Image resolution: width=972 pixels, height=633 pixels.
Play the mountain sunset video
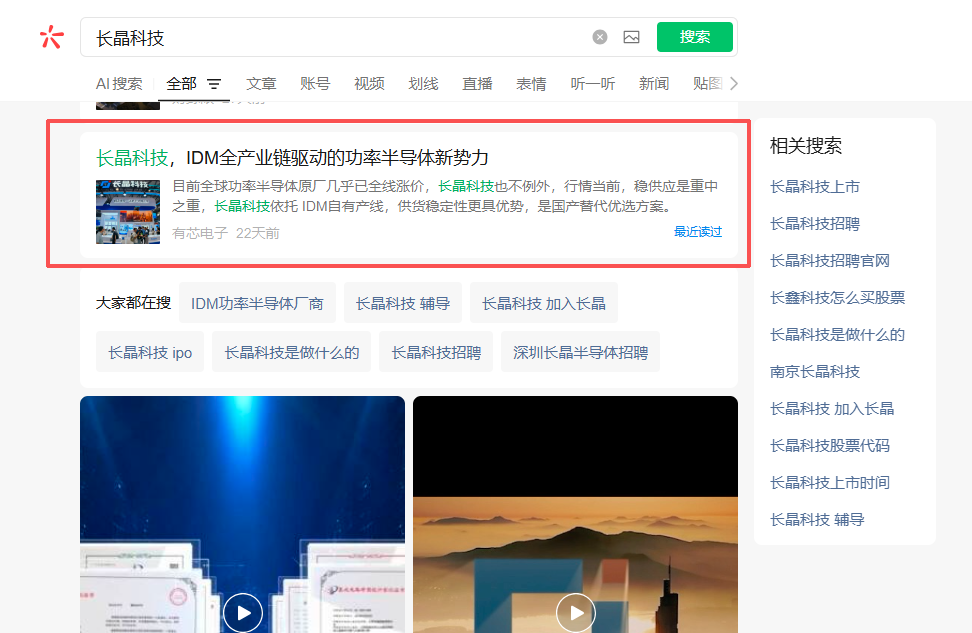576,613
